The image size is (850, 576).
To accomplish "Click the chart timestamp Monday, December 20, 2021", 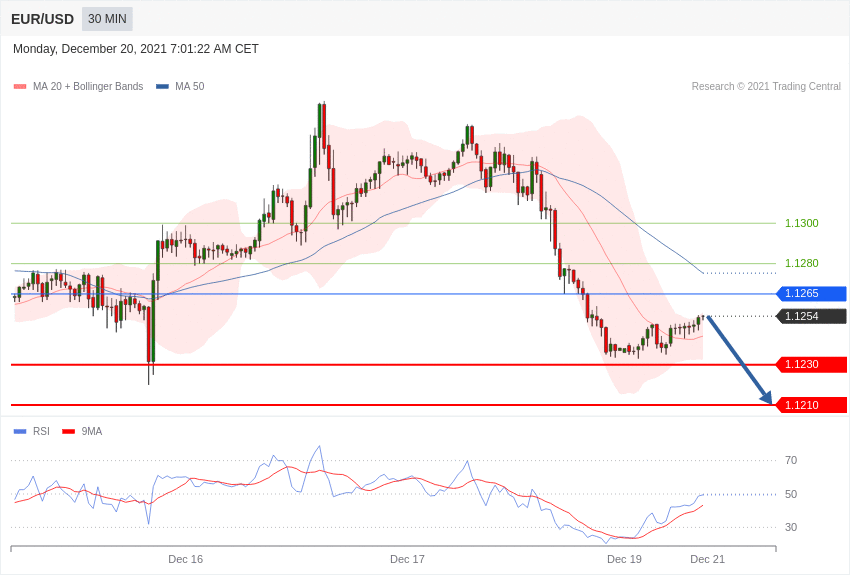I will coord(136,49).
